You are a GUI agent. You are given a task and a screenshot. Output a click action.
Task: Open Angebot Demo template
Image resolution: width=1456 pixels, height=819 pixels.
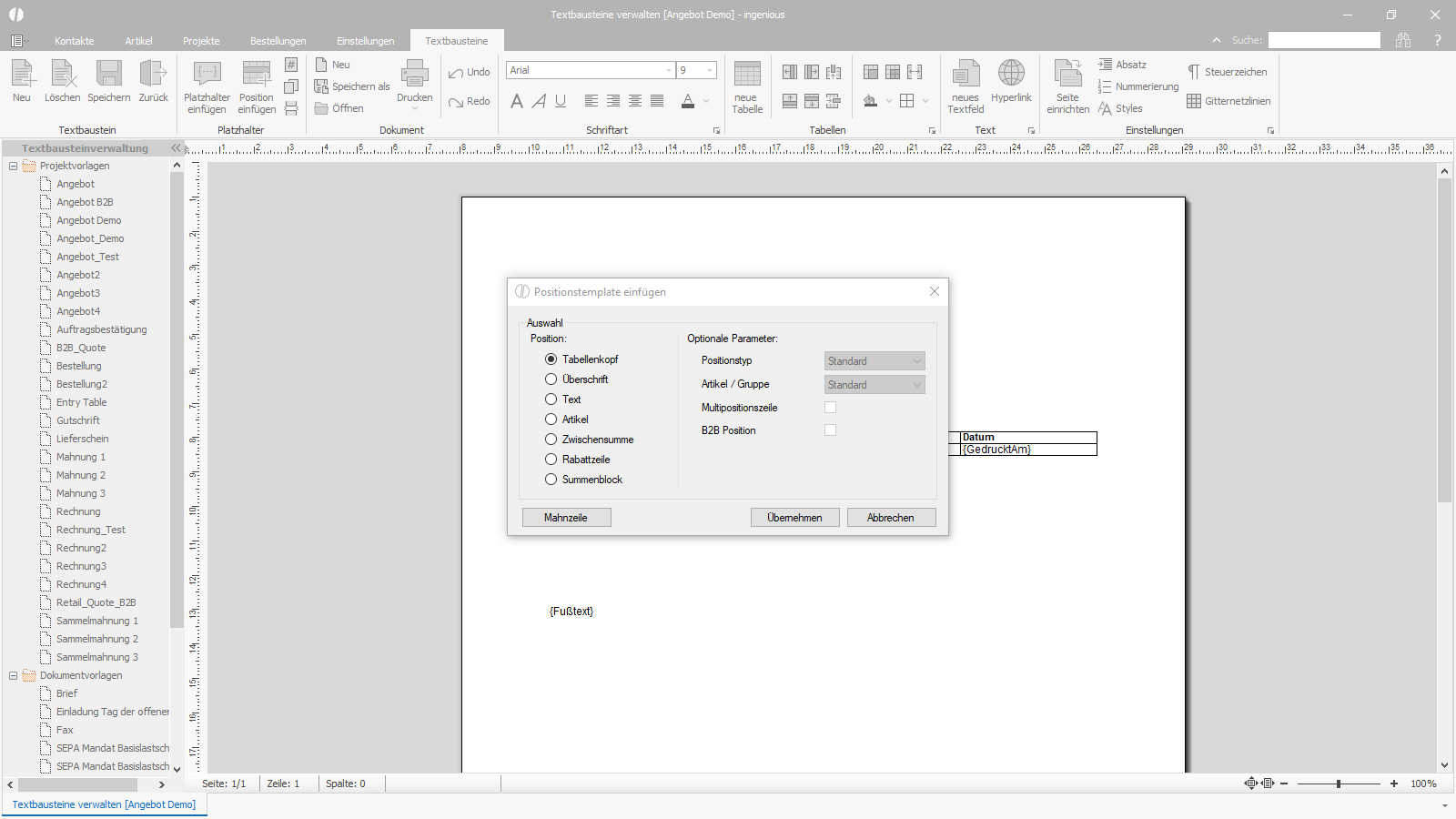click(x=88, y=220)
